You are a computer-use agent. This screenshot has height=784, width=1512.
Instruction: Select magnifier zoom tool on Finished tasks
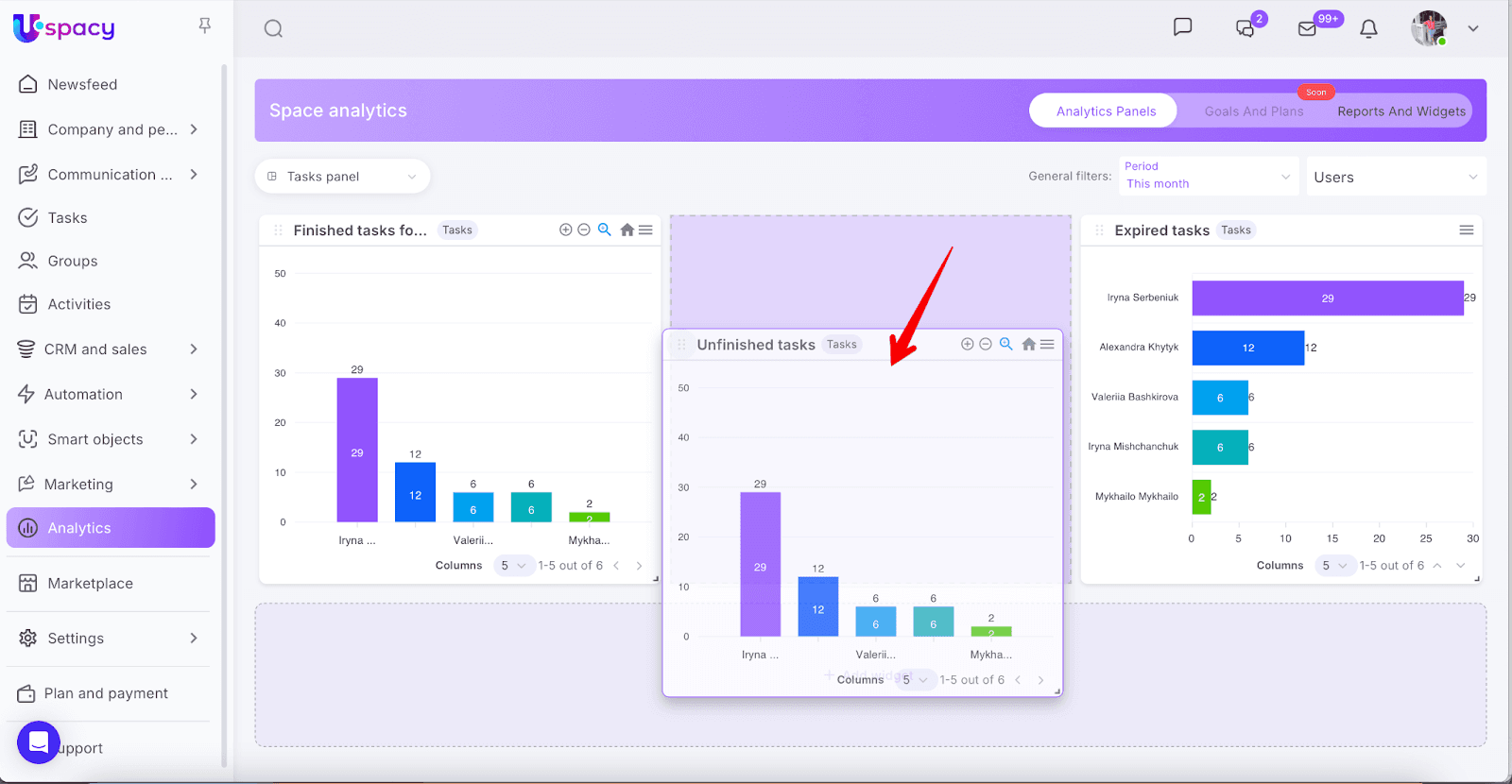coord(605,230)
